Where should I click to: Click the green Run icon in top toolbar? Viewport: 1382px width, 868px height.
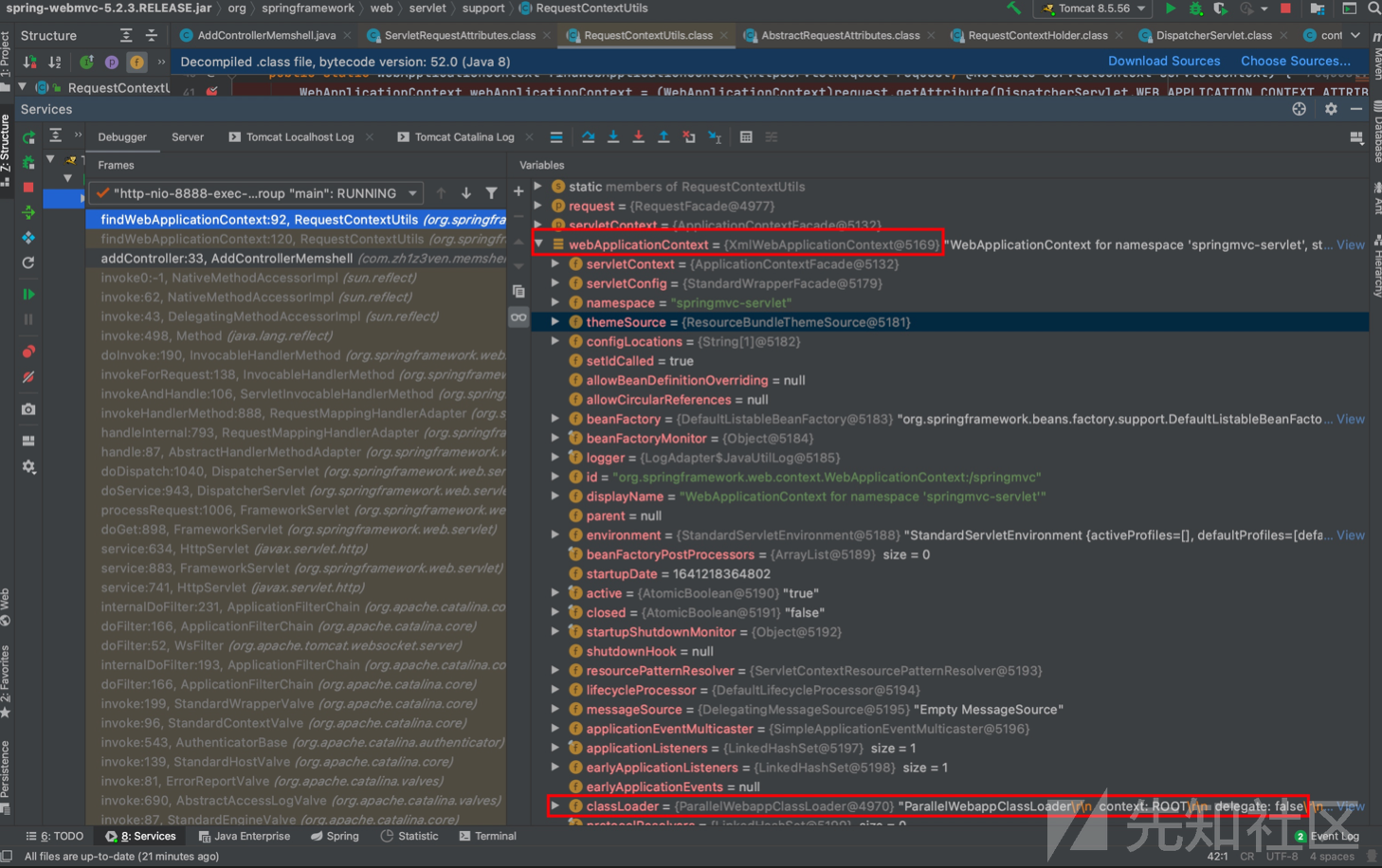1171,9
